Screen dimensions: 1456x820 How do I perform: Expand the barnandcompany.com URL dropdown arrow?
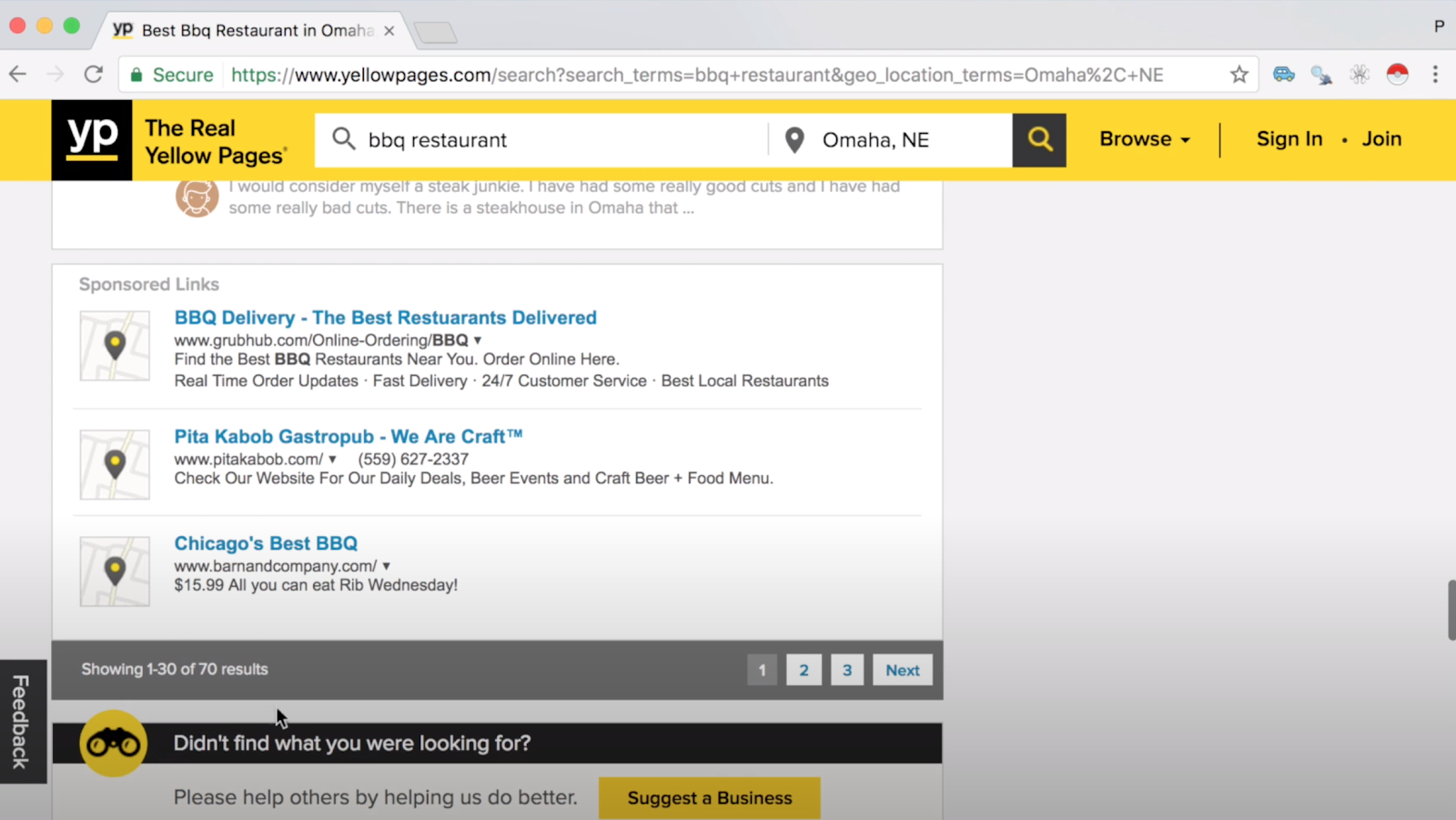pos(386,566)
